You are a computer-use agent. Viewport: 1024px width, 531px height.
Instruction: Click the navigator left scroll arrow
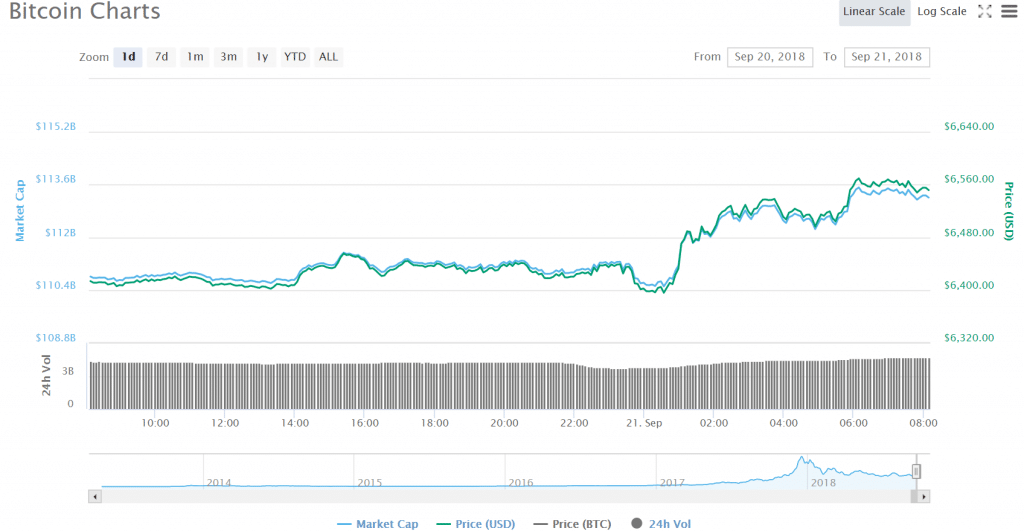[95, 496]
